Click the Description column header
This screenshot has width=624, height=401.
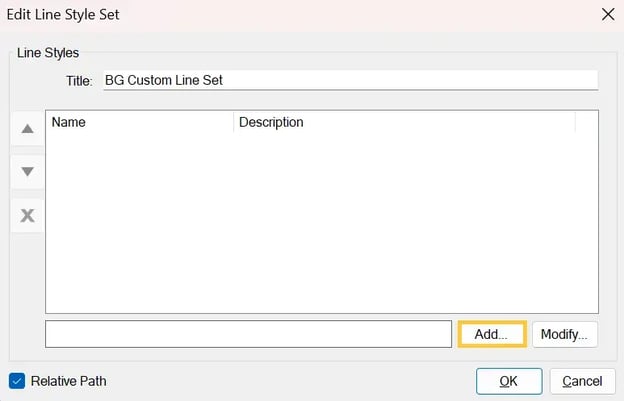click(404, 122)
